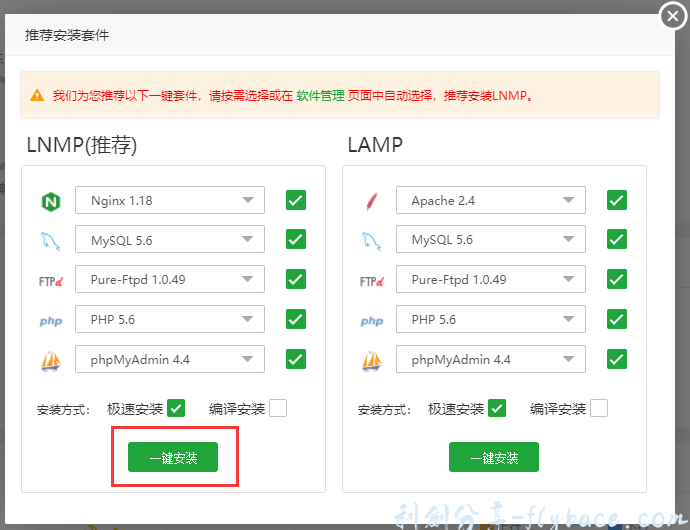Screen dimensions: 690x530
Task: Click the PHP logo icon in LNMP
Action: pyautogui.click(x=50, y=321)
